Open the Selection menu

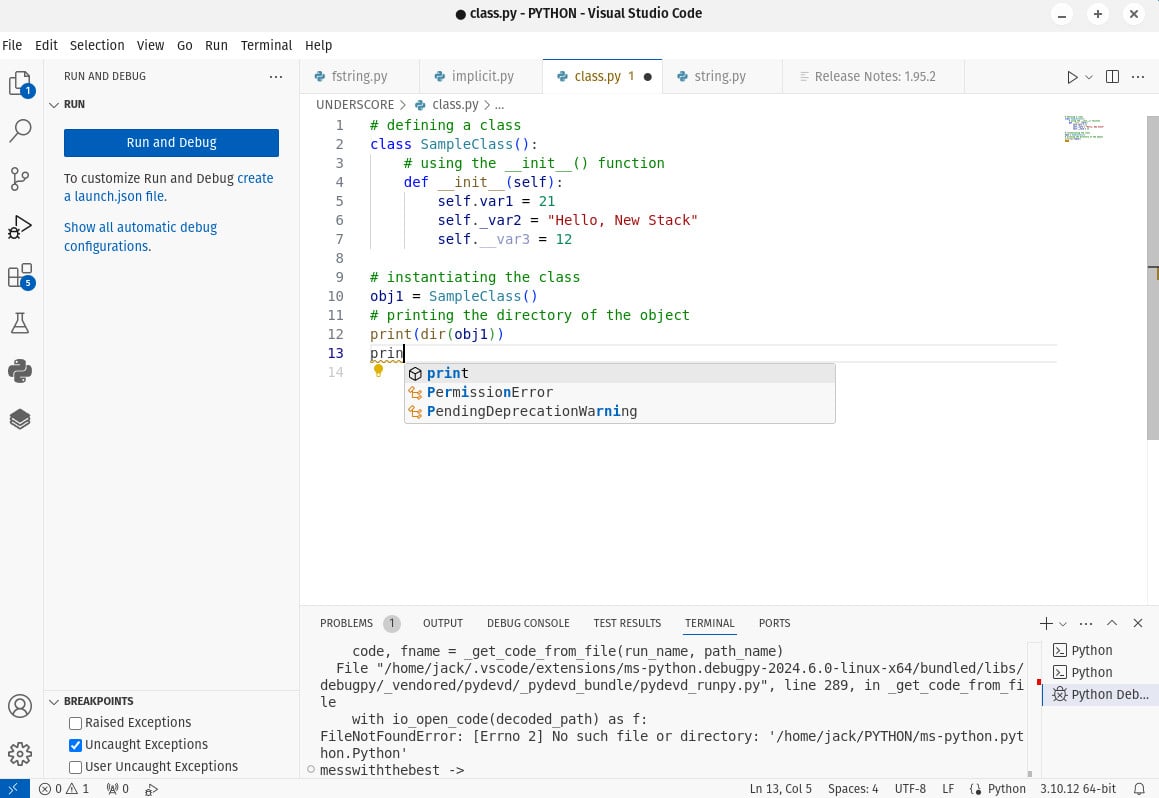97,45
